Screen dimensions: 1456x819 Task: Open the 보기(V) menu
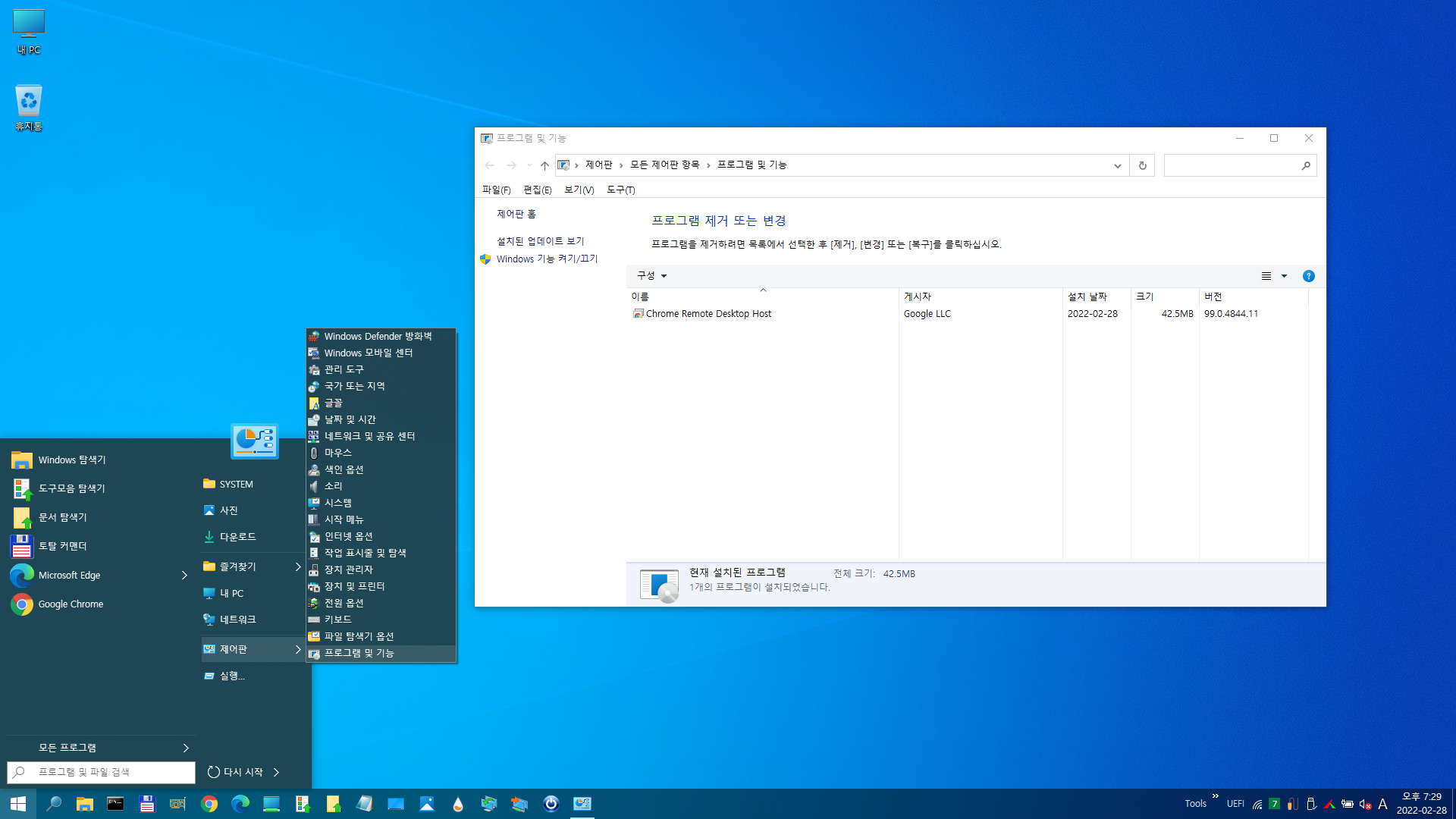(x=579, y=190)
